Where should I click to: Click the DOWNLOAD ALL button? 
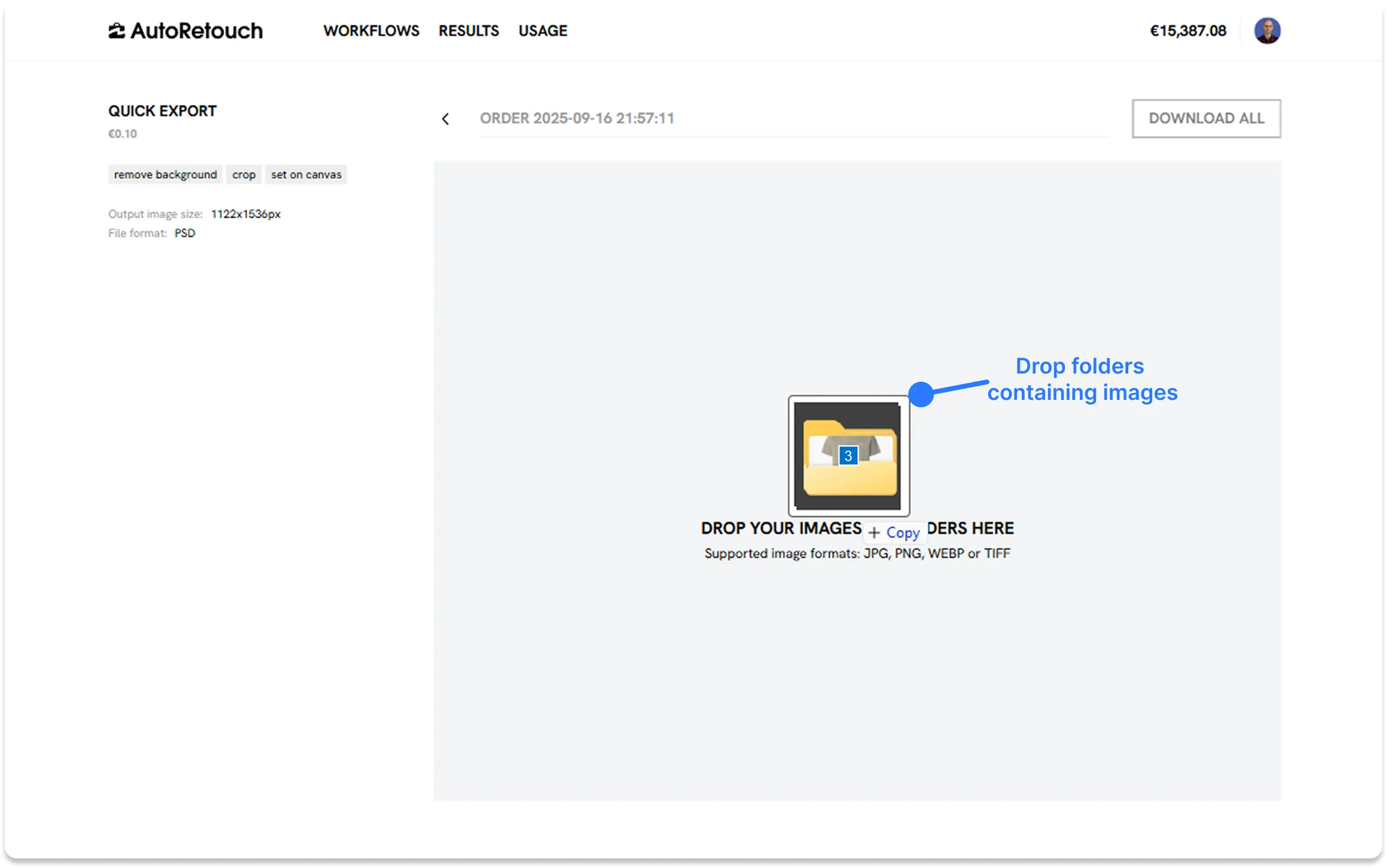click(x=1206, y=118)
